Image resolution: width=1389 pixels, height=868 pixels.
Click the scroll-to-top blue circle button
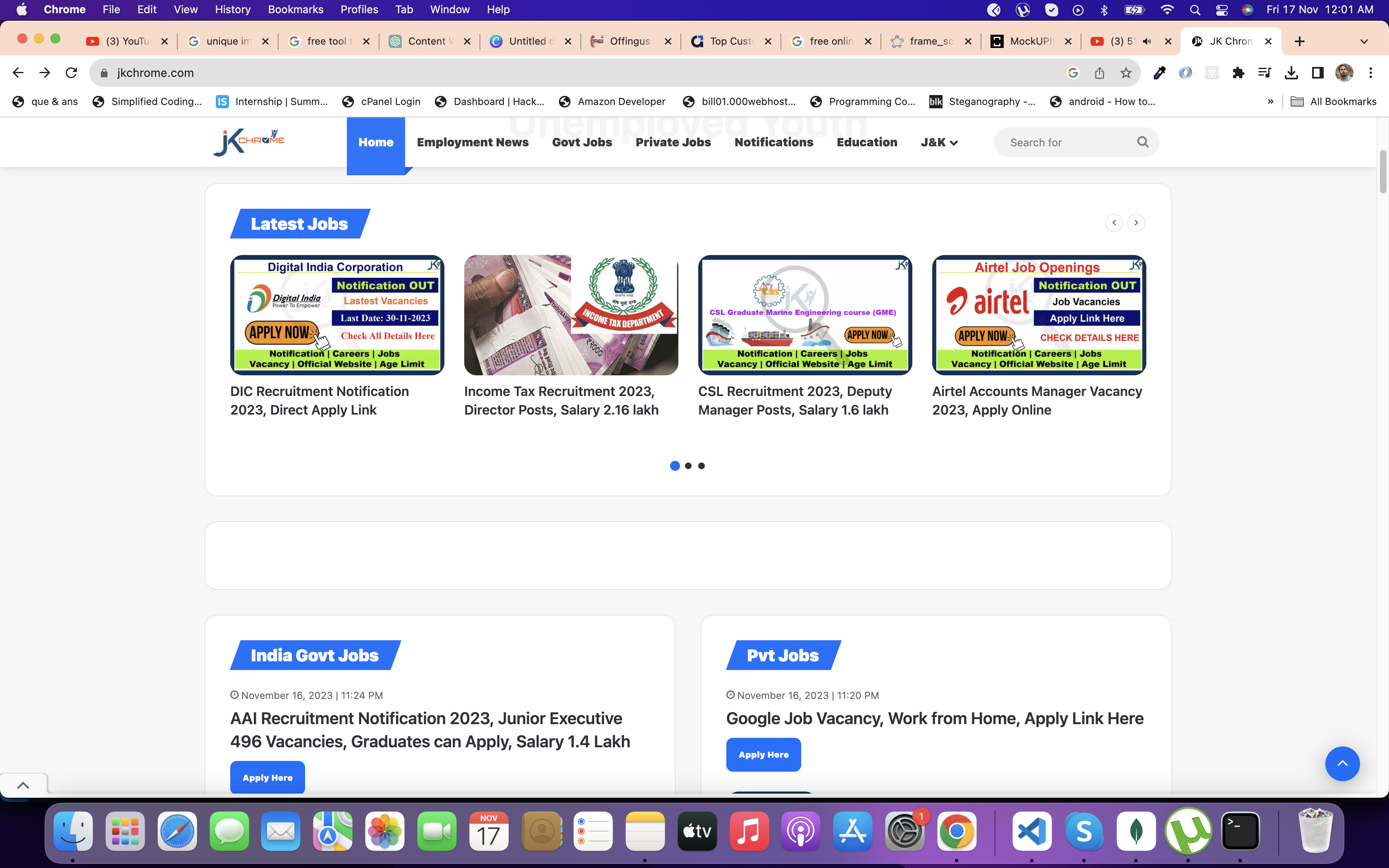click(x=1342, y=763)
